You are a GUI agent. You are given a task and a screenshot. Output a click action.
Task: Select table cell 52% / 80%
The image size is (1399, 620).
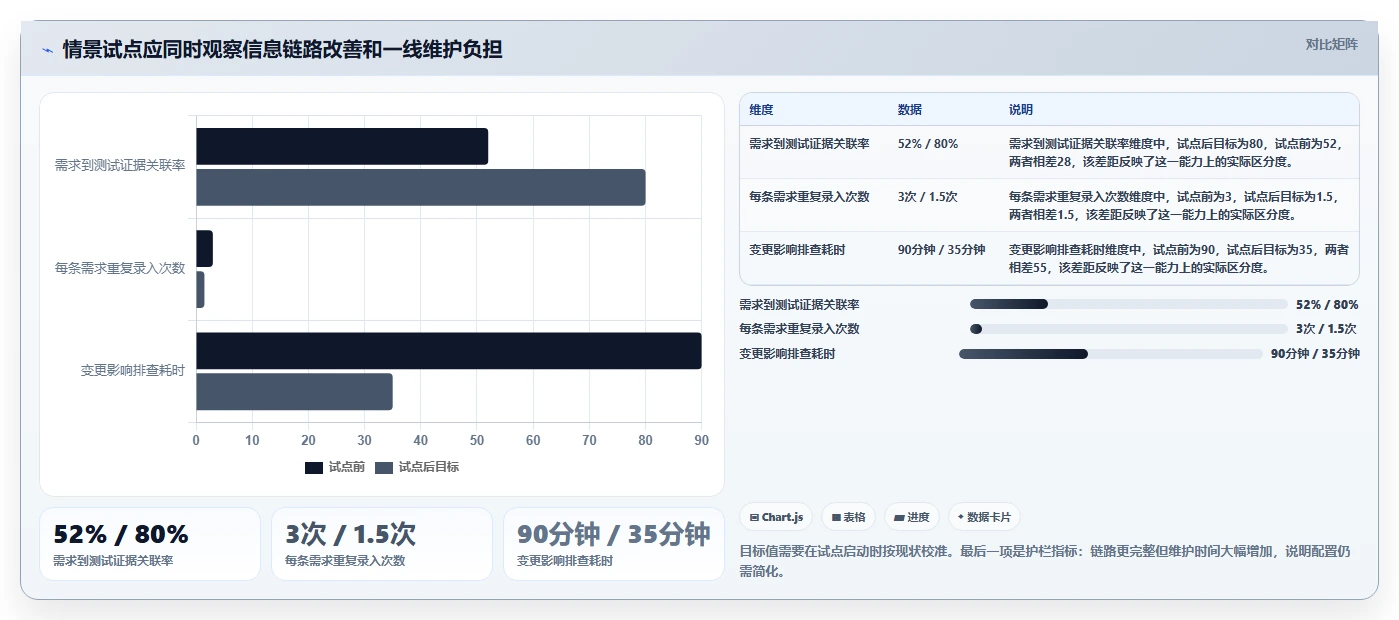tap(928, 144)
